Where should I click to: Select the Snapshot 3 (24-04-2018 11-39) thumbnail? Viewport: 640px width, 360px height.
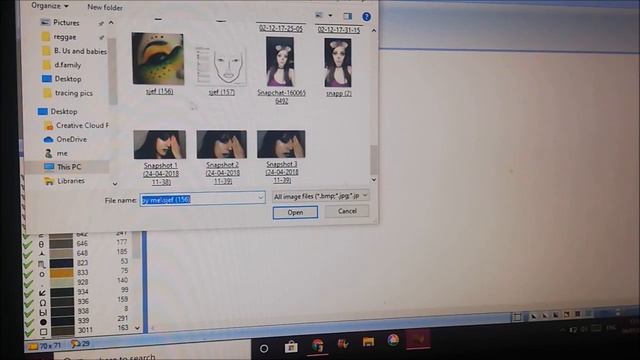(281, 144)
